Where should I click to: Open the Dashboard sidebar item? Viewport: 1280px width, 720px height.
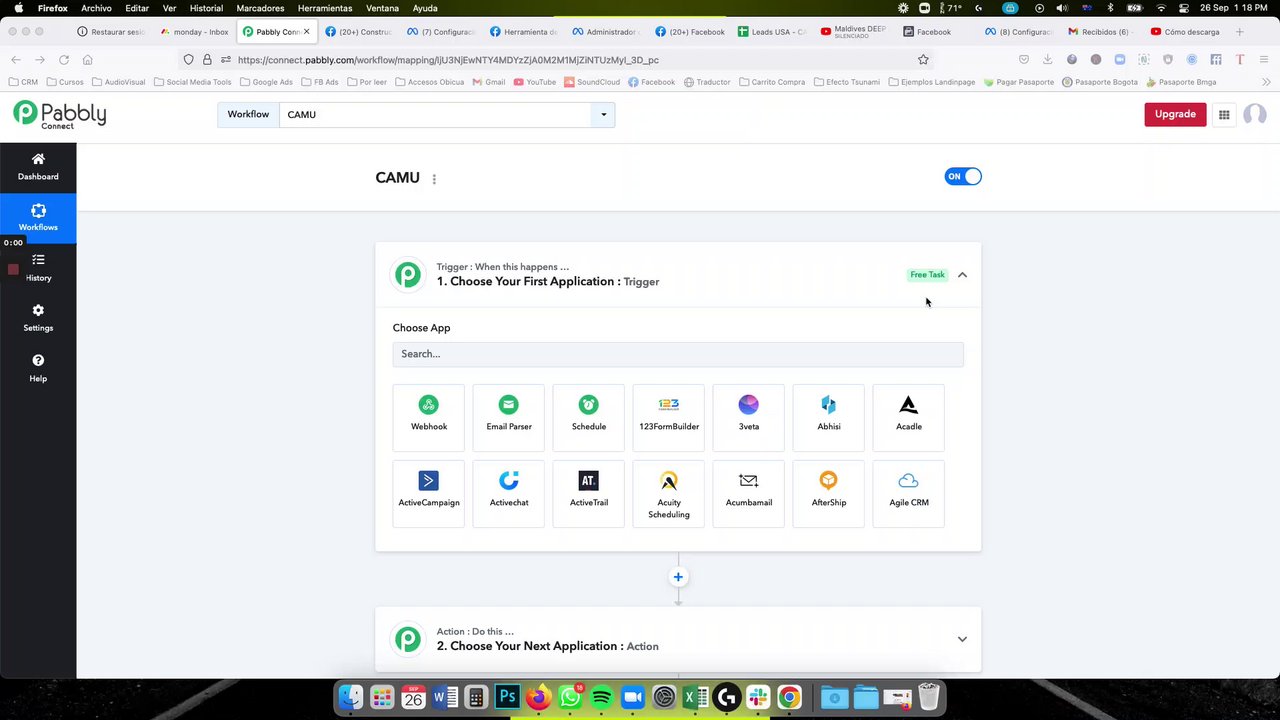(x=38, y=167)
